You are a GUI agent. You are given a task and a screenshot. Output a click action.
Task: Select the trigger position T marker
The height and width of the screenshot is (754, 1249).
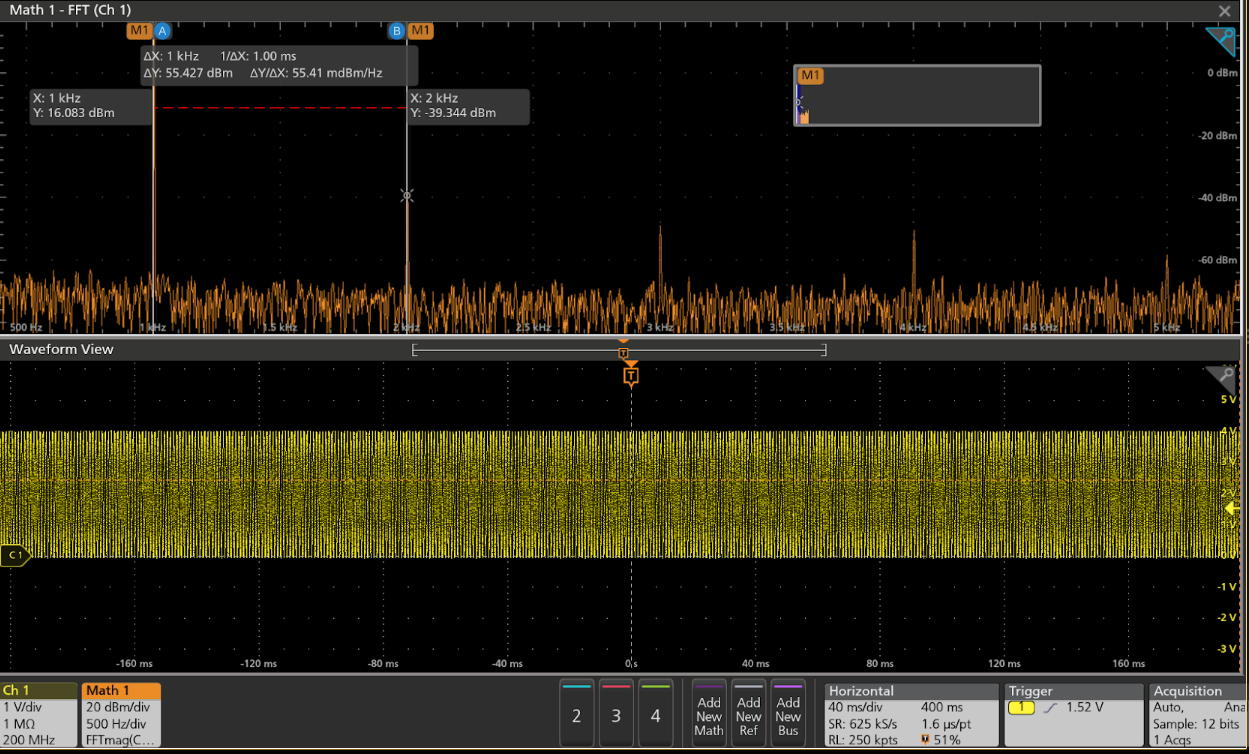coord(630,376)
